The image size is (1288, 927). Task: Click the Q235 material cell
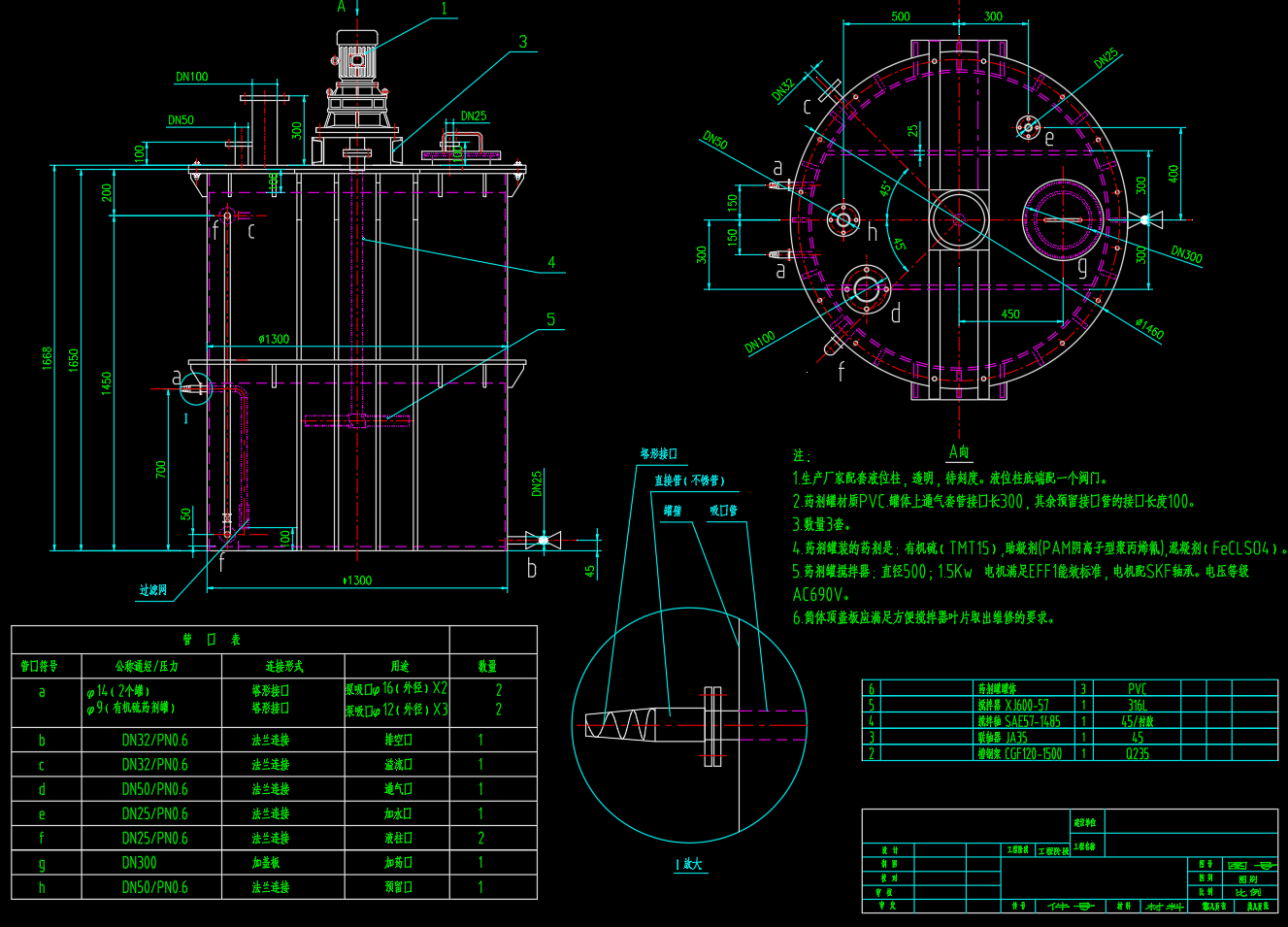(1138, 753)
